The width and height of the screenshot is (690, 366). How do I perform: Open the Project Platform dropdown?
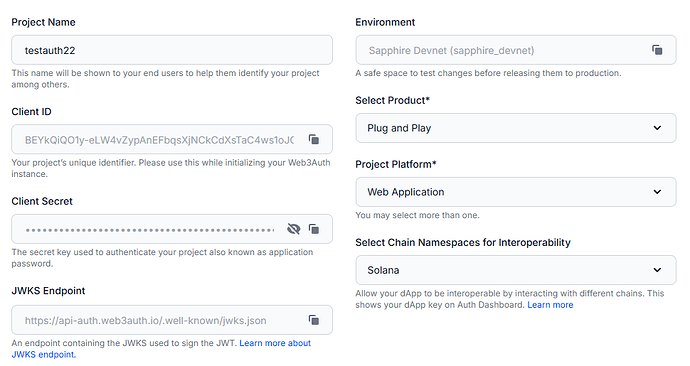coord(516,192)
